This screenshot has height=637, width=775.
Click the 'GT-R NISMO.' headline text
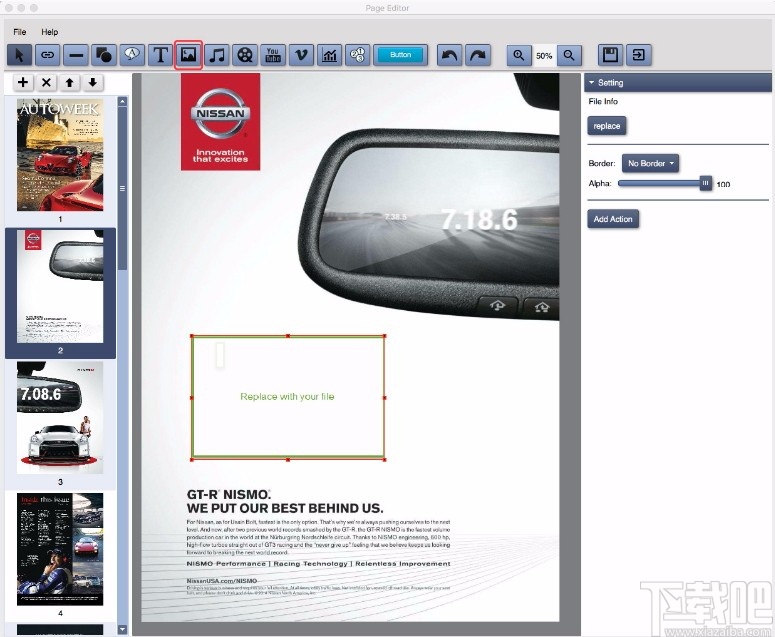point(229,494)
